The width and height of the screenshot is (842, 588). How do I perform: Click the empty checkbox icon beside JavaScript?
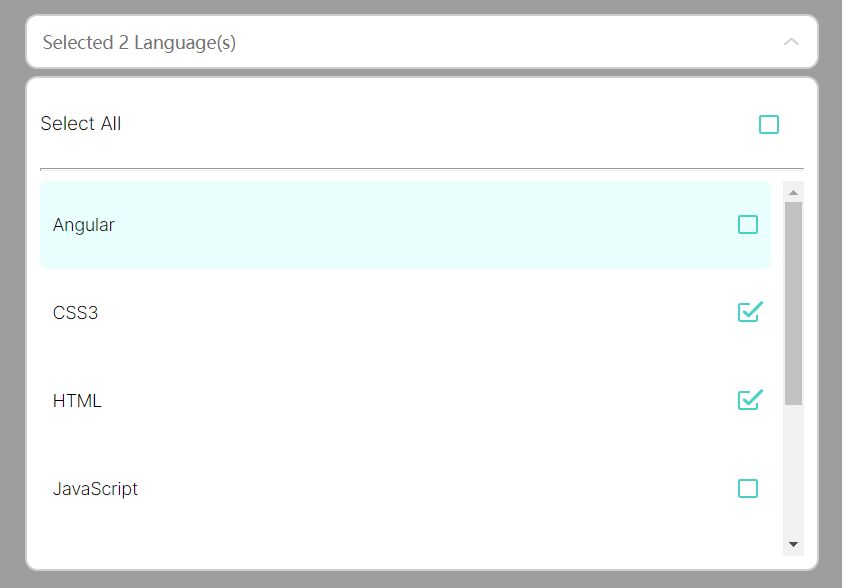(748, 488)
